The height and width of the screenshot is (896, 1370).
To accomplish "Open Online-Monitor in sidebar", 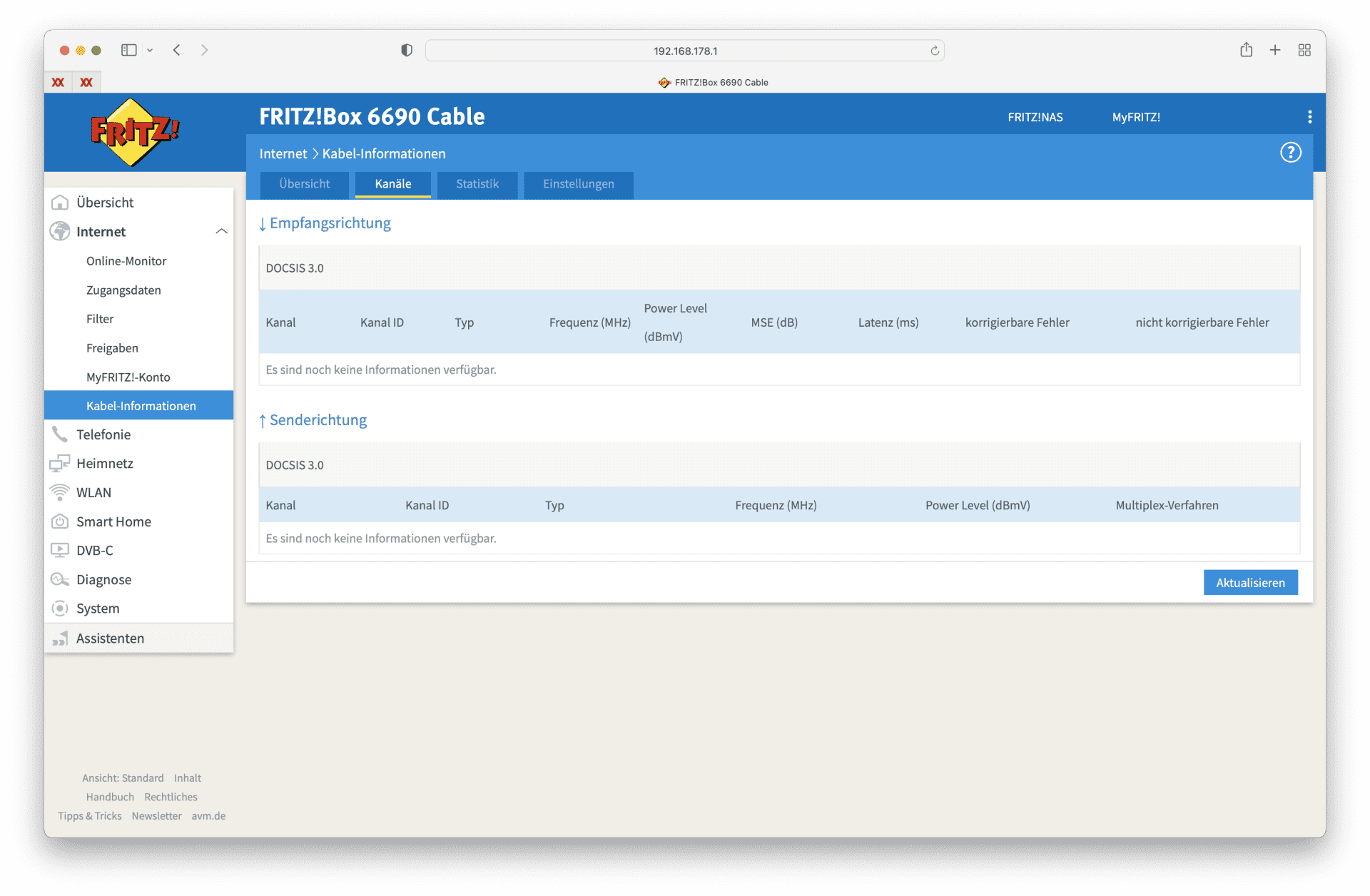I will point(126,261).
